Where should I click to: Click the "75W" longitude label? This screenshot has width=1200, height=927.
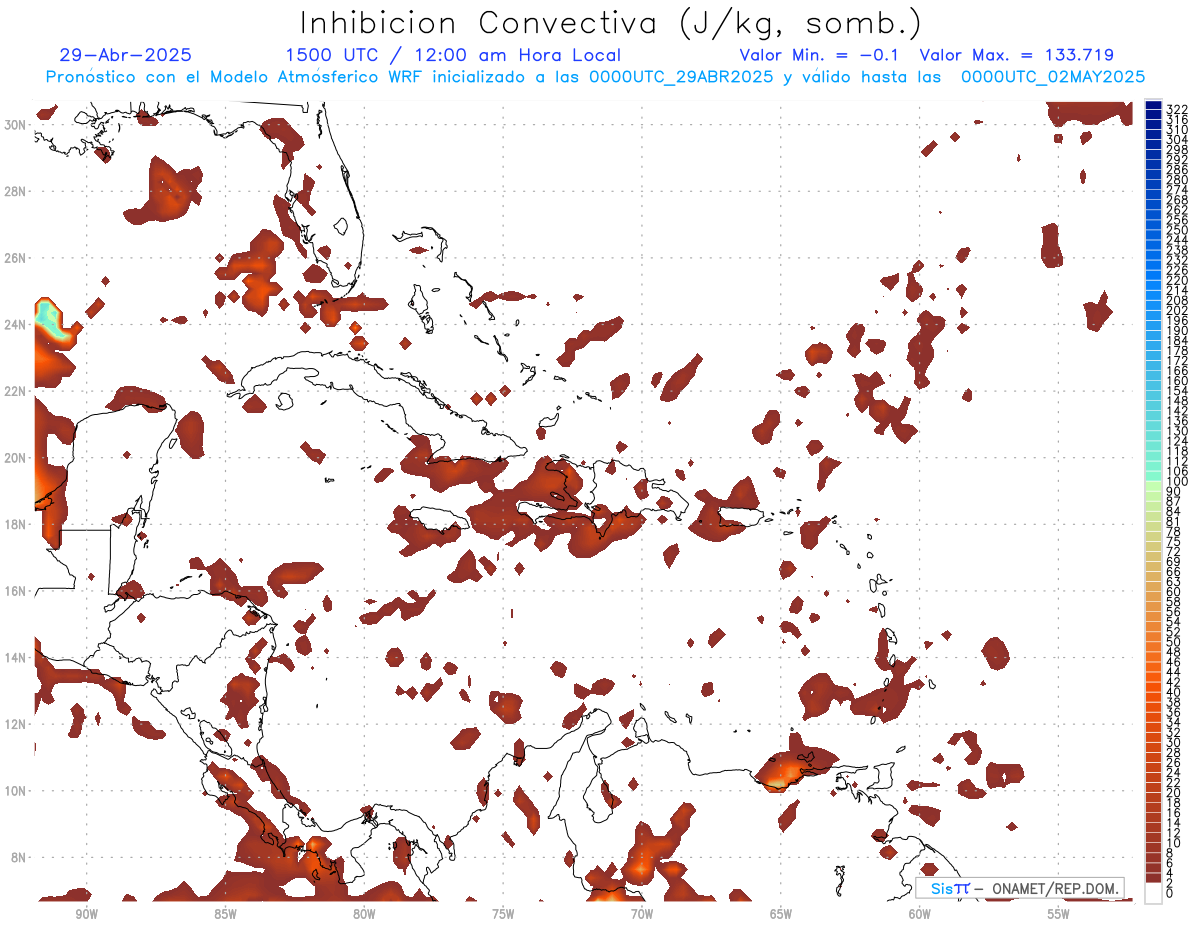click(x=503, y=915)
